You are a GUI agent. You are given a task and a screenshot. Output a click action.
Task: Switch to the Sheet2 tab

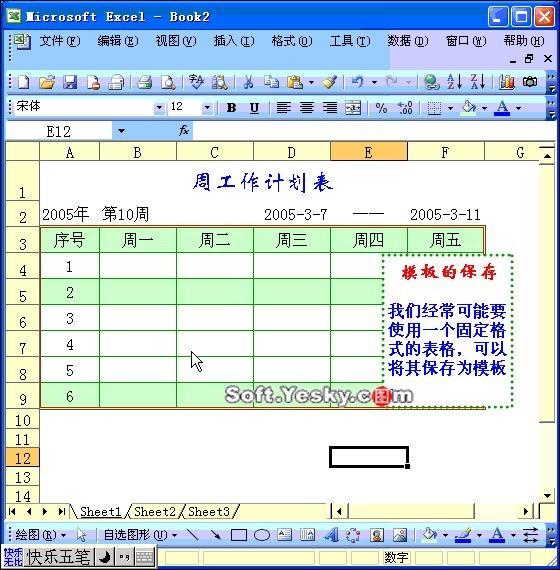[155, 512]
